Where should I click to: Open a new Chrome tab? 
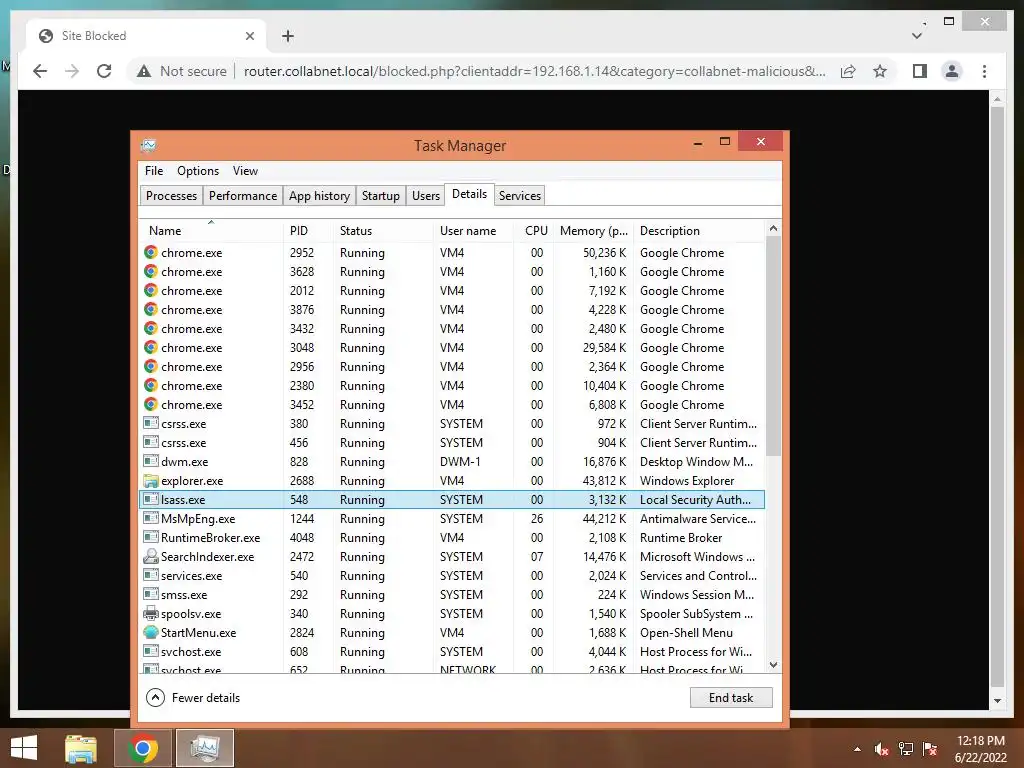point(288,36)
